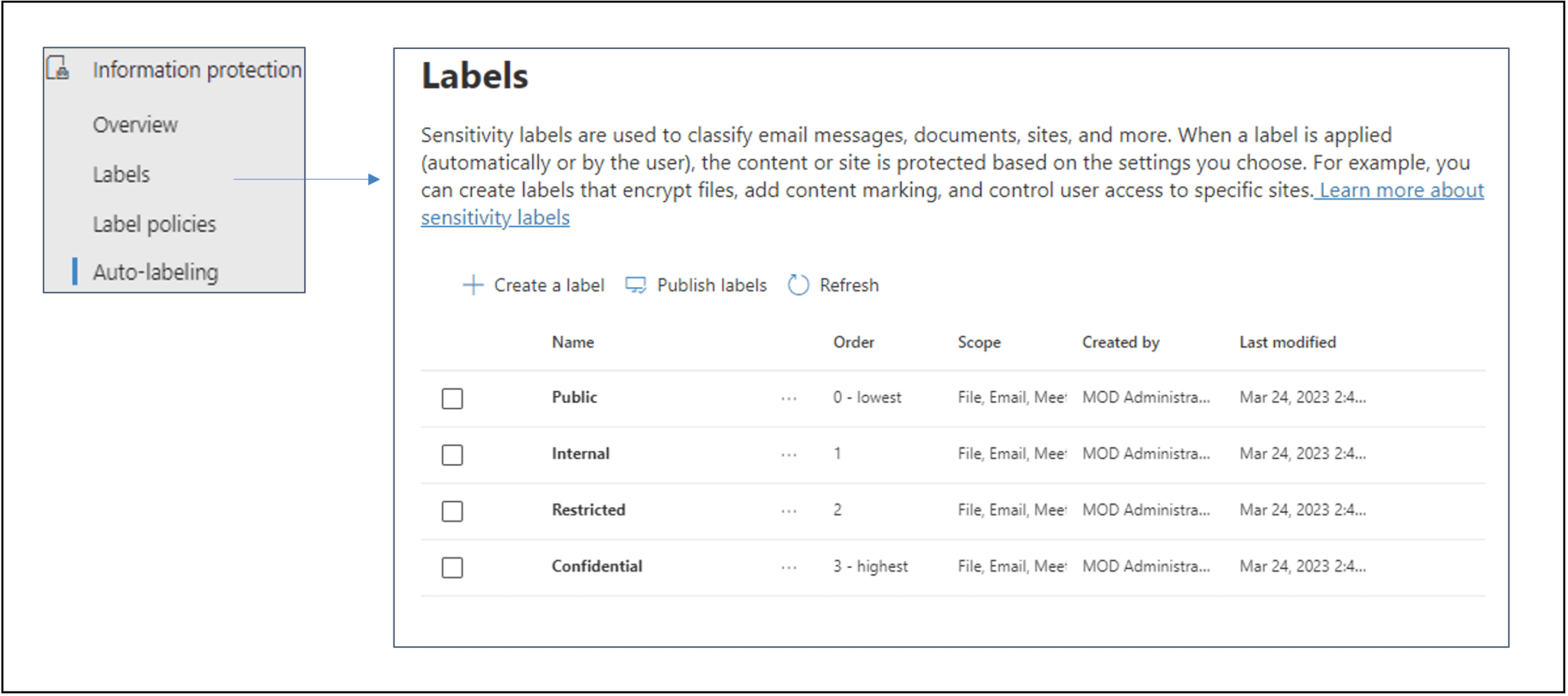Select the Restricted label checkbox
Viewport: 1568px width, 696px height.
pos(452,511)
